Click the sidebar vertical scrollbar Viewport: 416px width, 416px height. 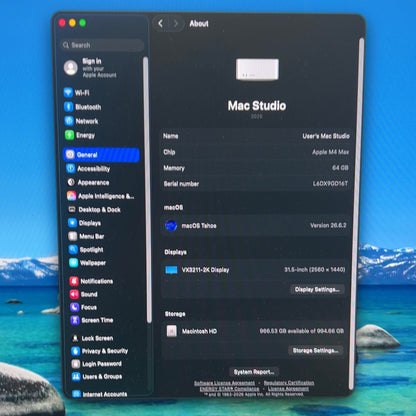[146, 190]
